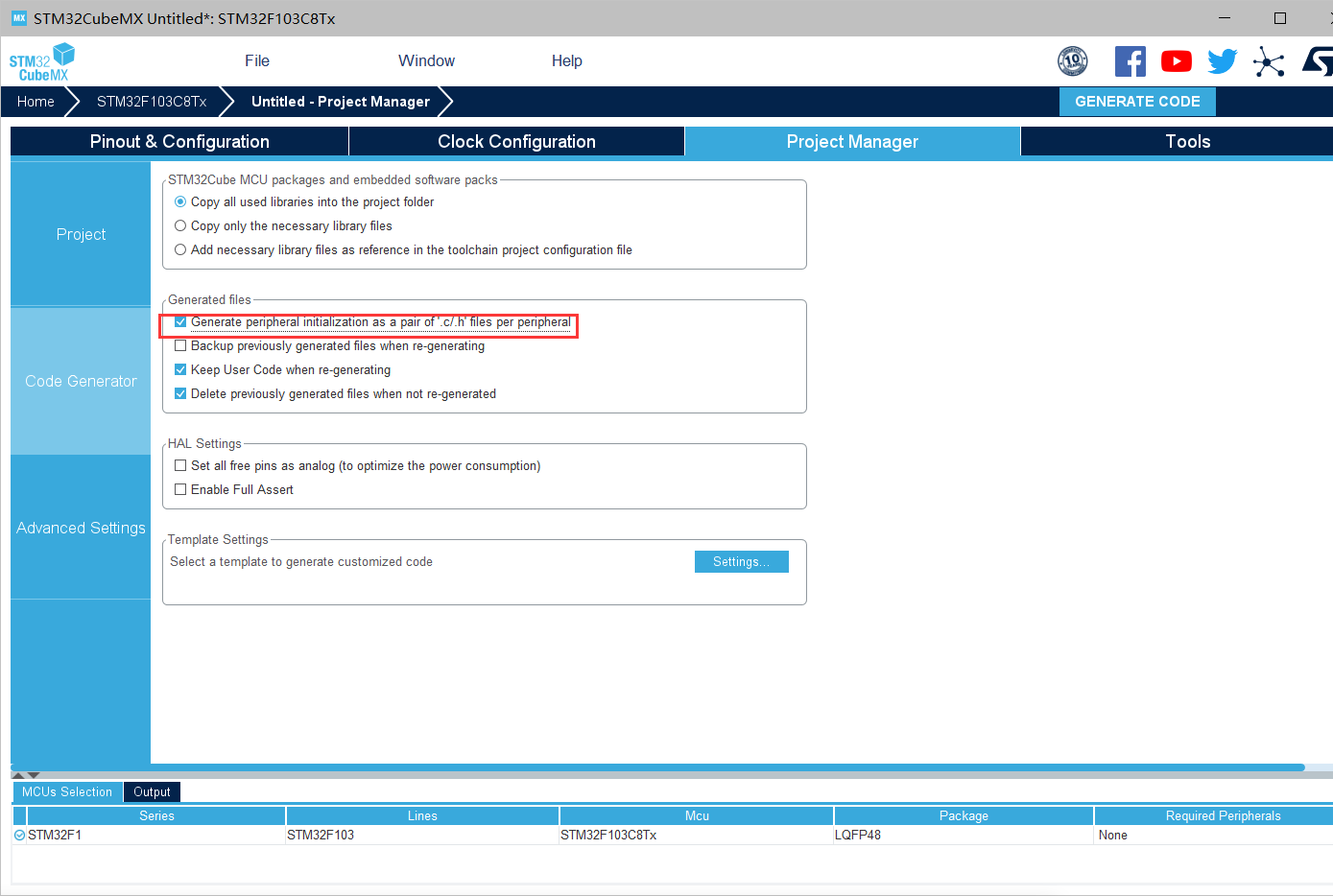Click the template Settings... button
This screenshot has height=896, width=1333.
742,562
